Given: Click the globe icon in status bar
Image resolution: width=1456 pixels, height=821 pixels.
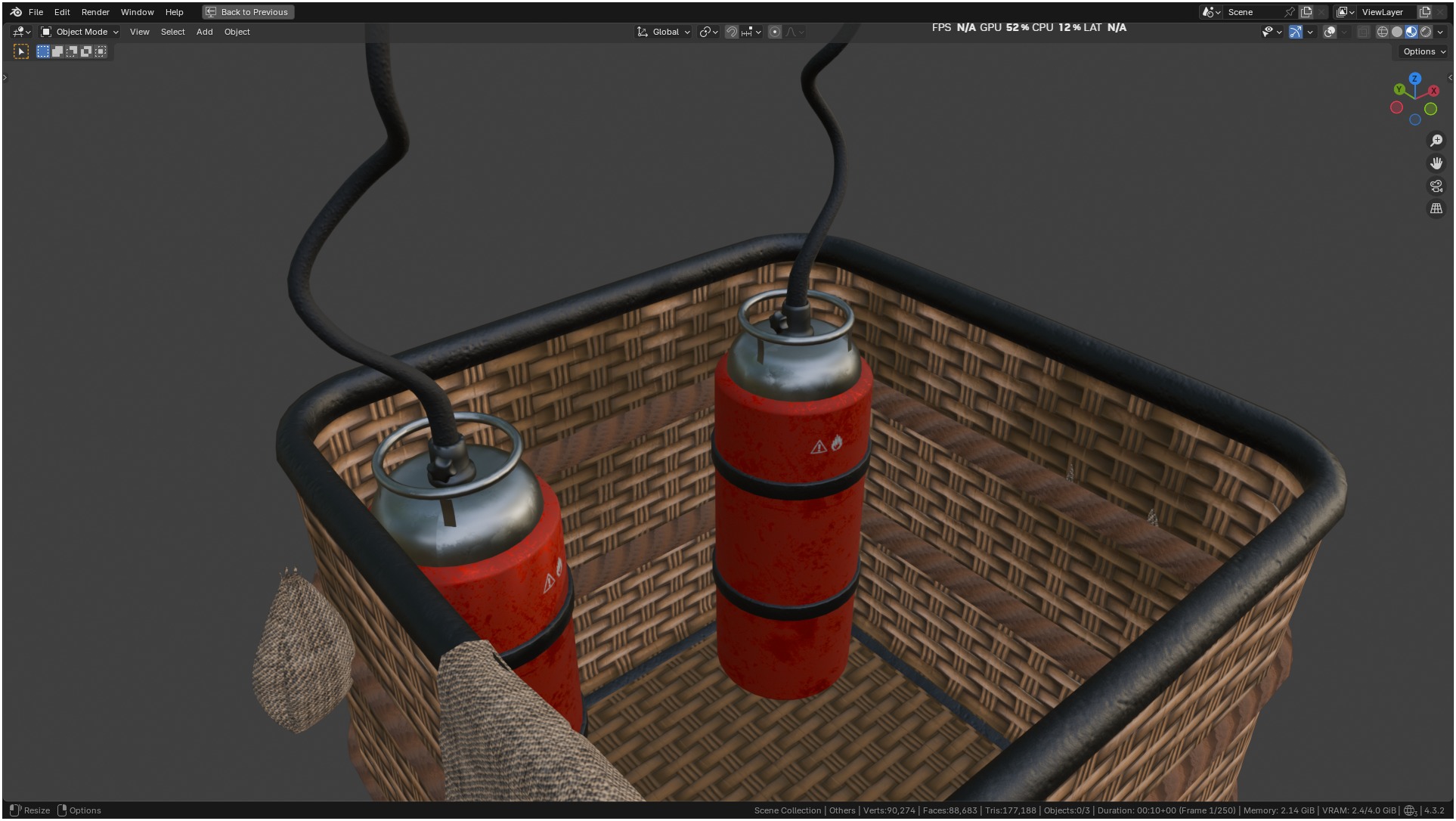Looking at the screenshot, I should click(x=1411, y=810).
